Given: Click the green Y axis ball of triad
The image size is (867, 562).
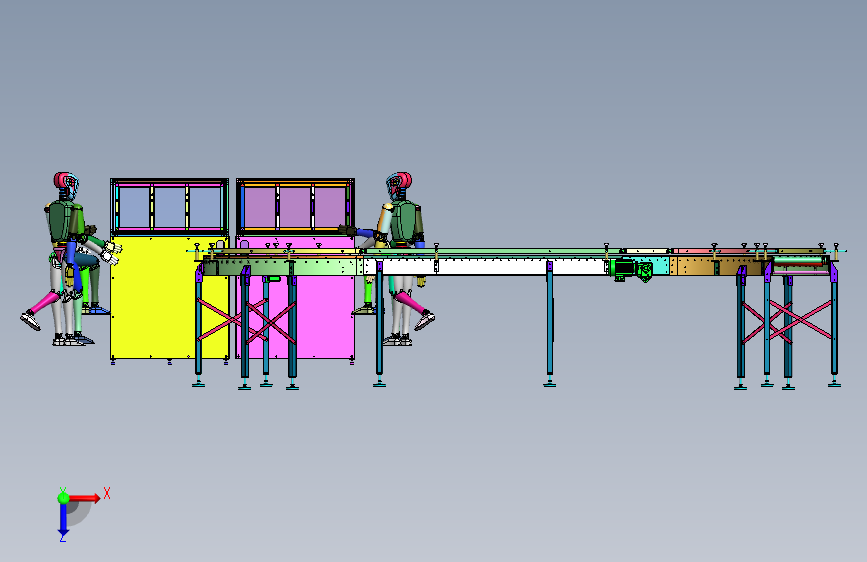Looking at the screenshot, I should [x=63, y=498].
